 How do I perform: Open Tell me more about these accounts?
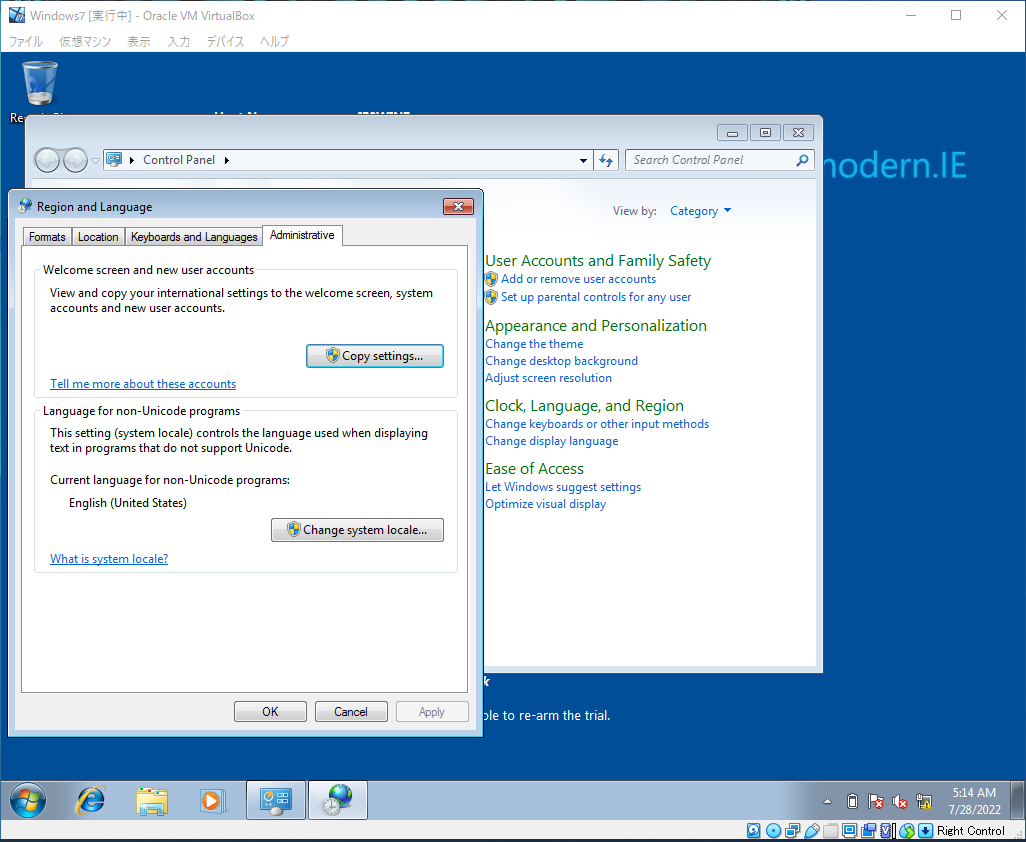tap(143, 384)
